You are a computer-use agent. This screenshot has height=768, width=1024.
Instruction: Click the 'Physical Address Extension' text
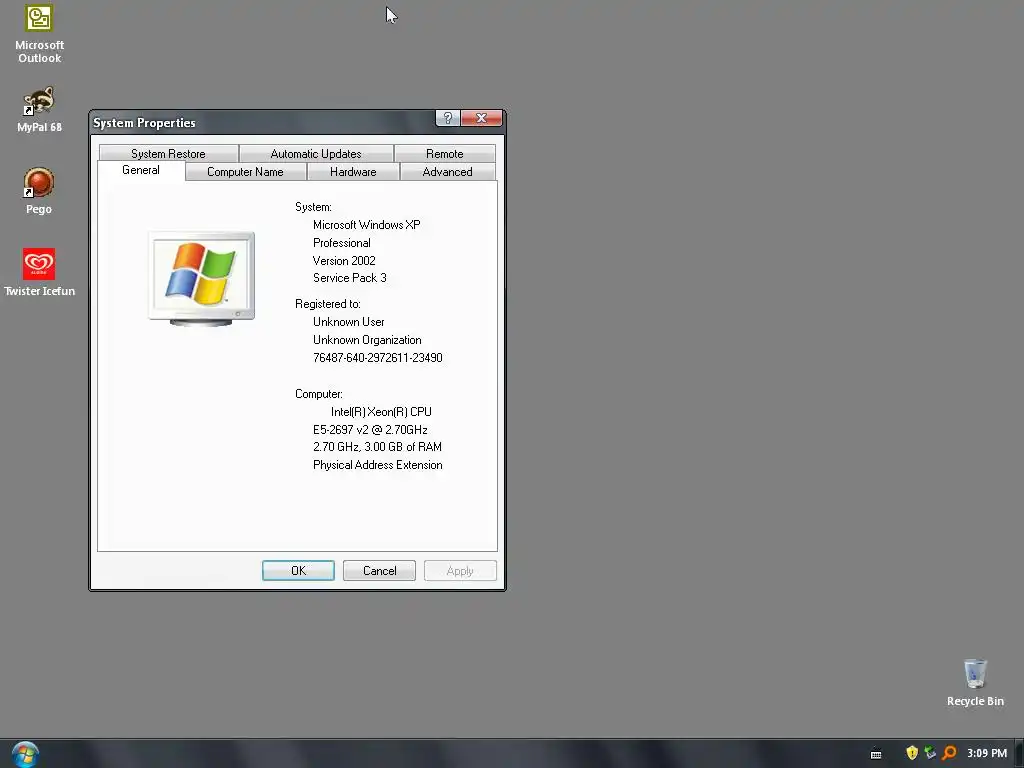tap(377, 465)
